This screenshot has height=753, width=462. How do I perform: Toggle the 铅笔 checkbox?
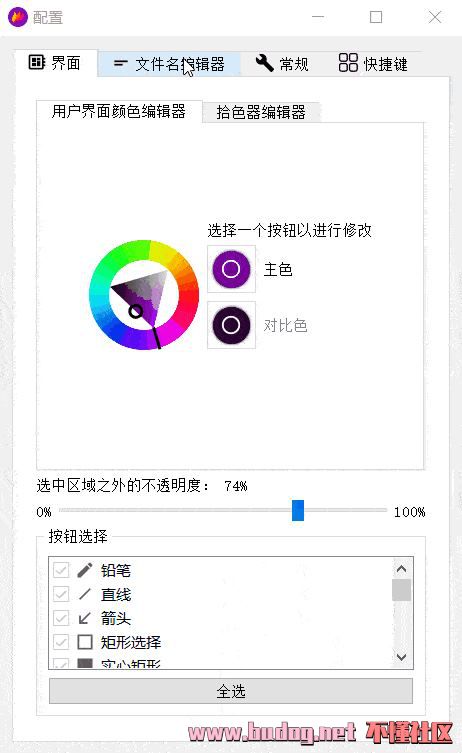[61, 570]
